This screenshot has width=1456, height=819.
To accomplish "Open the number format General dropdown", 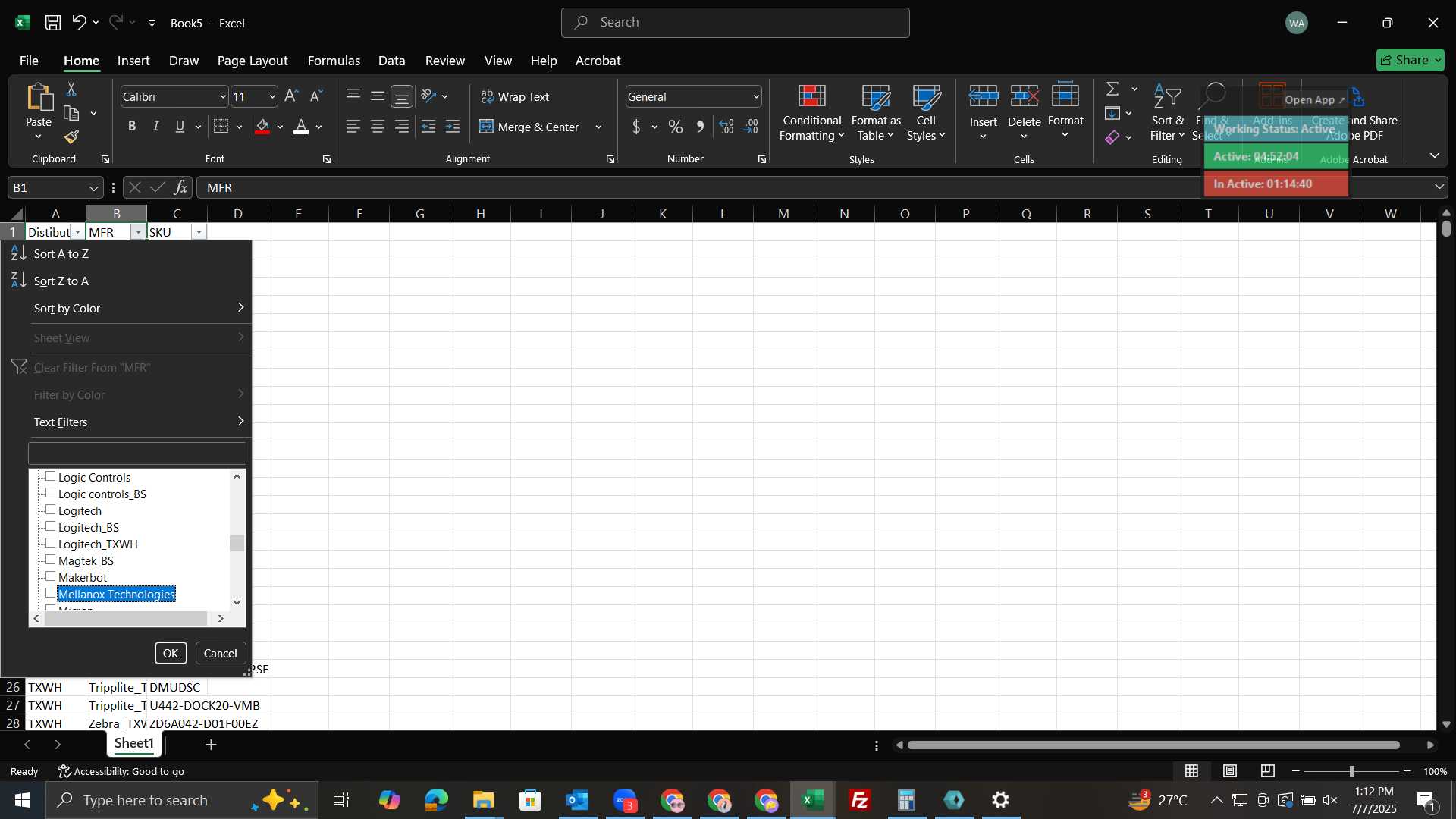I will (x=756, y=96).
